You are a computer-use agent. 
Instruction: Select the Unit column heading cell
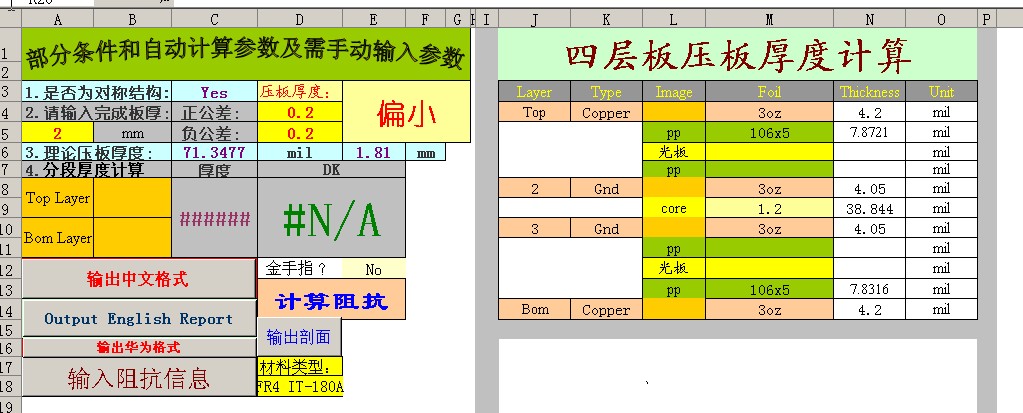(x=941, y=91)
